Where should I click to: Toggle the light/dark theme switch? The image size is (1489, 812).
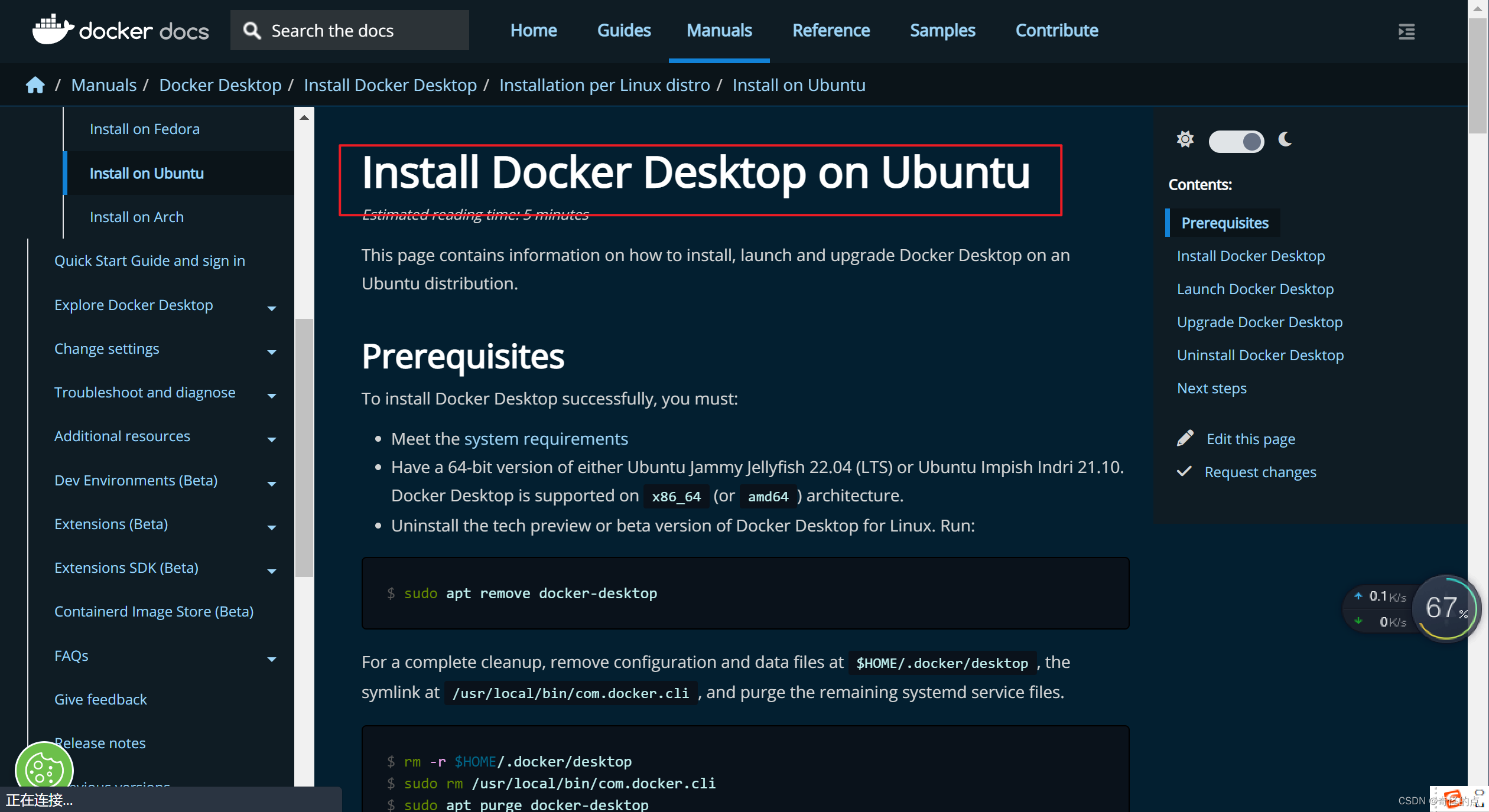1236,141
